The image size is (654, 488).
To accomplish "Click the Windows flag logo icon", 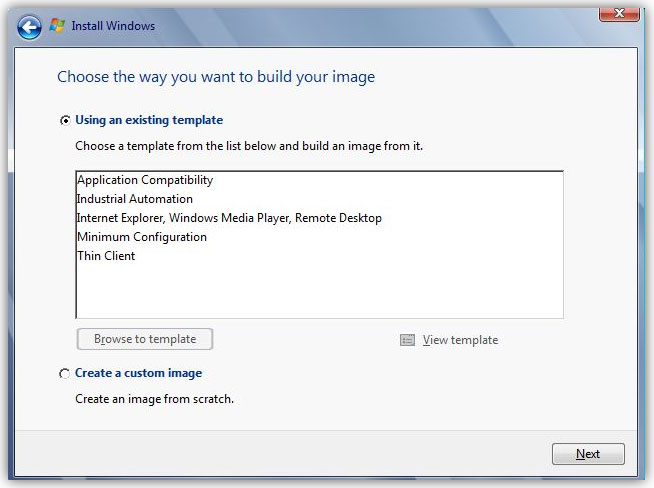I will (x=57, y=26).
